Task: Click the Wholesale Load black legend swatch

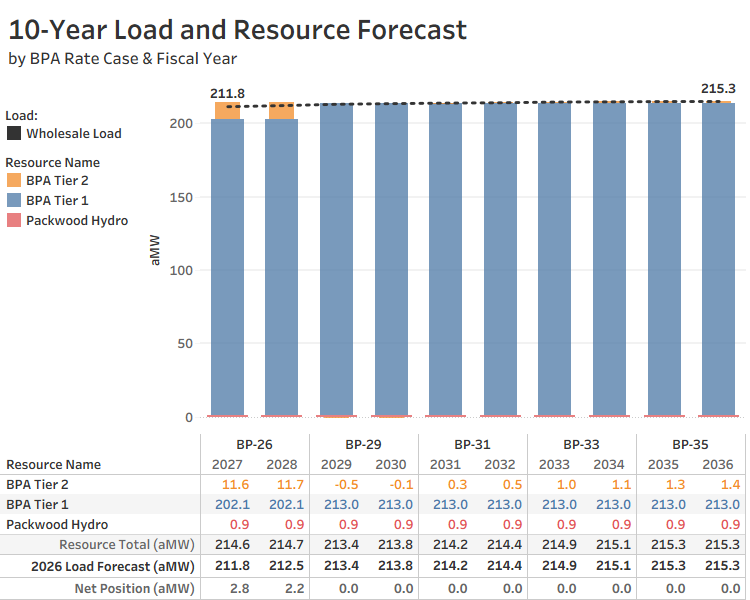Action: (x=14, y=133)
